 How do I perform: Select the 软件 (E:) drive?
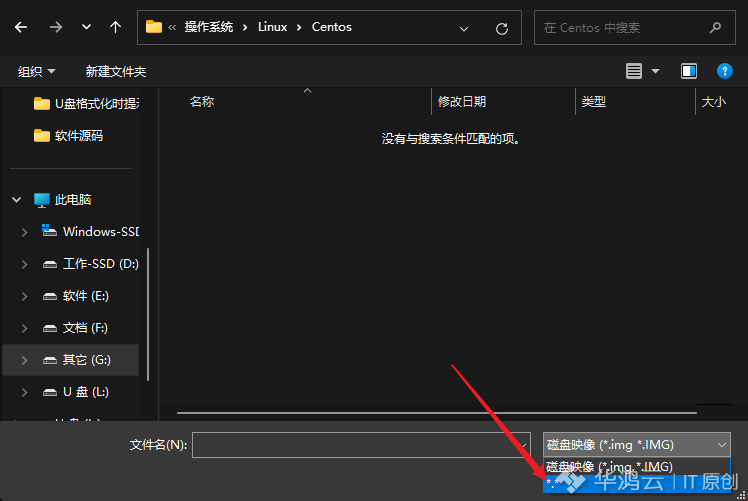(x=75, y=296)
